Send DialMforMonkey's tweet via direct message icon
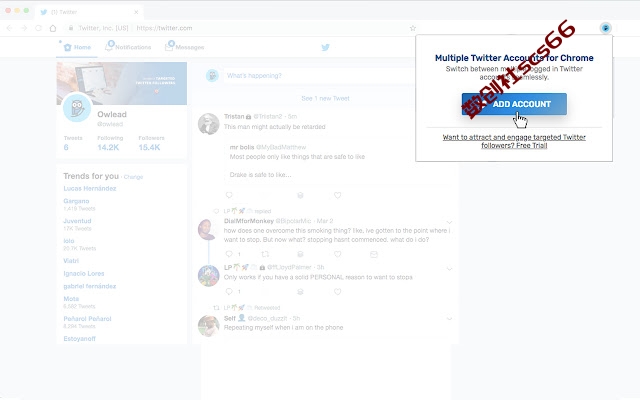 373,254
